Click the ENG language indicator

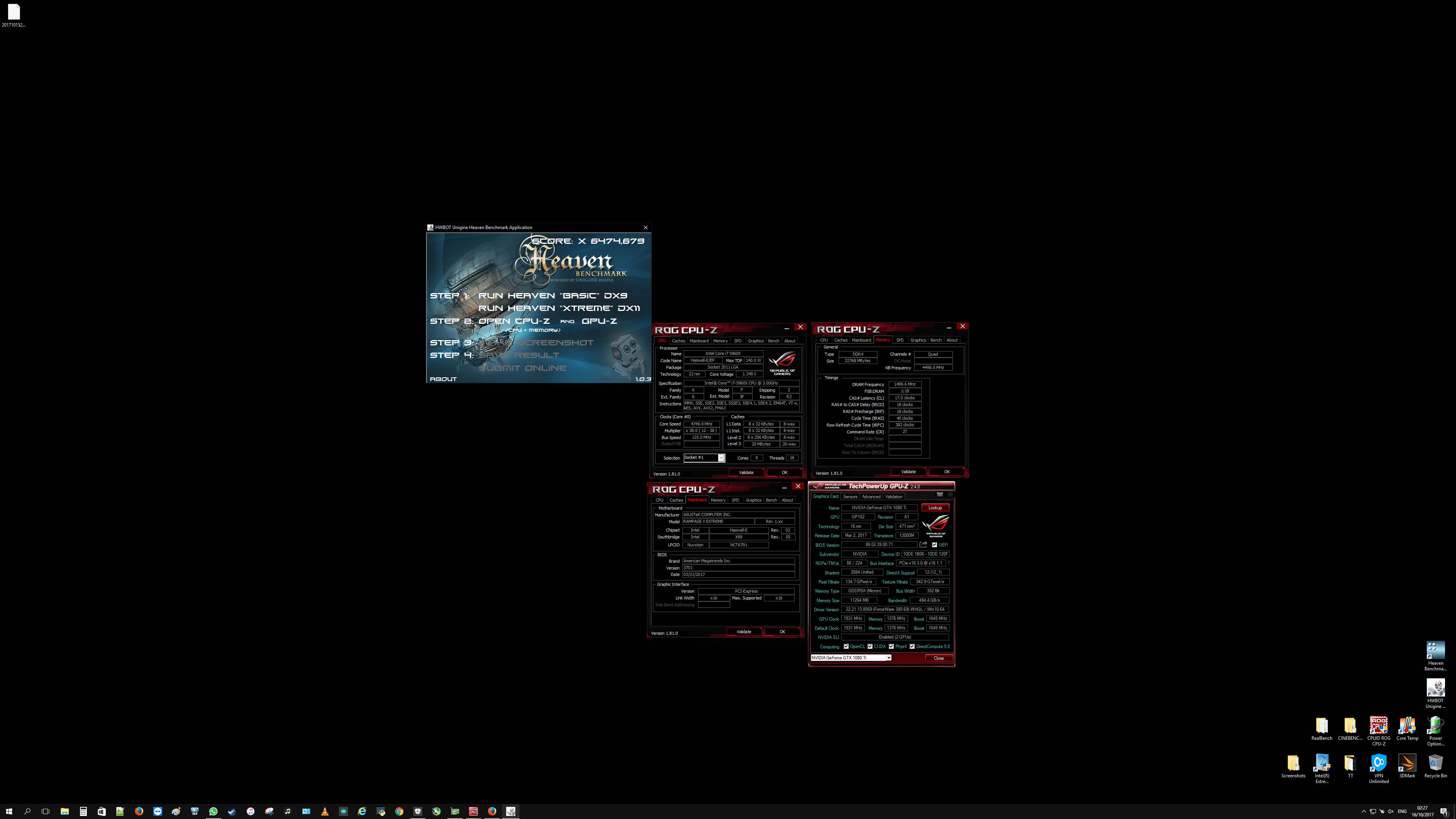tap(1402, 812)
